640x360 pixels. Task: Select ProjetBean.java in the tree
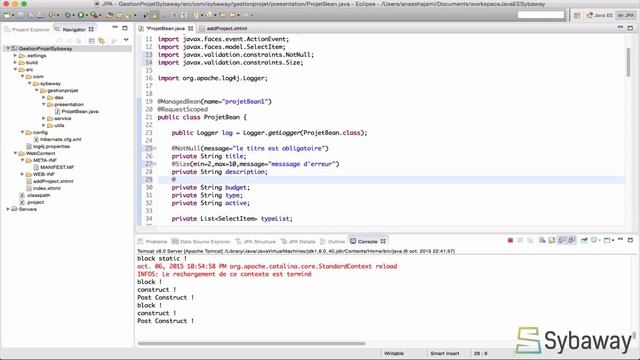click(x=77, y=111)
